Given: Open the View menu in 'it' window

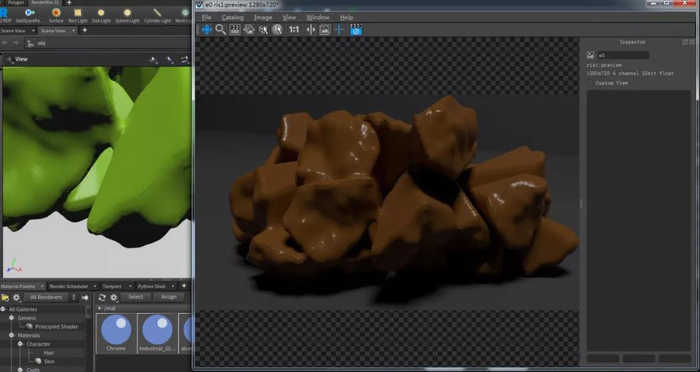Looking at the screenshot, I should (x=289, y=17).
